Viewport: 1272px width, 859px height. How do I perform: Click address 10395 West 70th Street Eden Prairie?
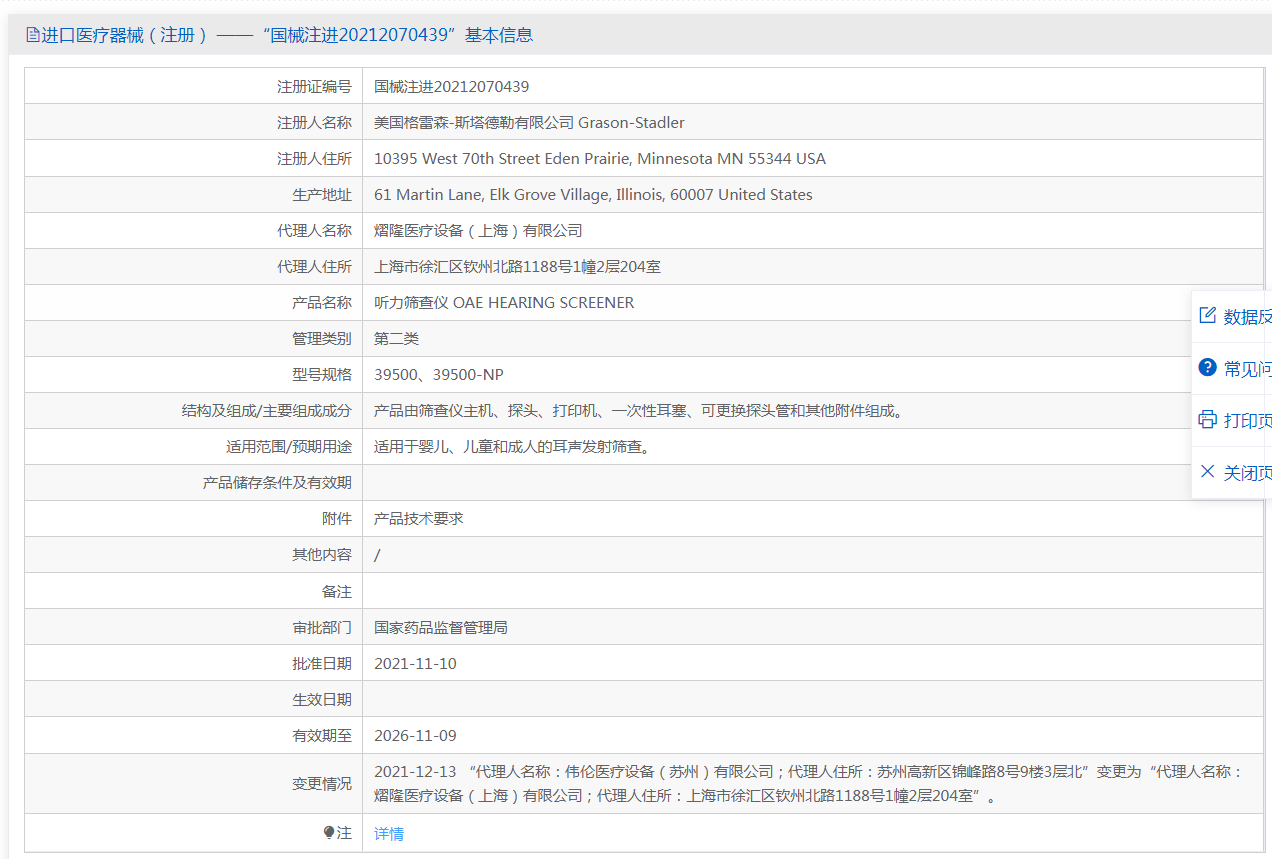(x=600, y=159)
